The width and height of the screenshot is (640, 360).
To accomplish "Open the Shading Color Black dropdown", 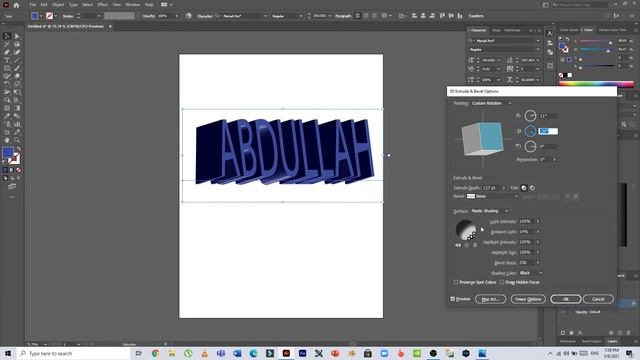I will pos(531,273).
